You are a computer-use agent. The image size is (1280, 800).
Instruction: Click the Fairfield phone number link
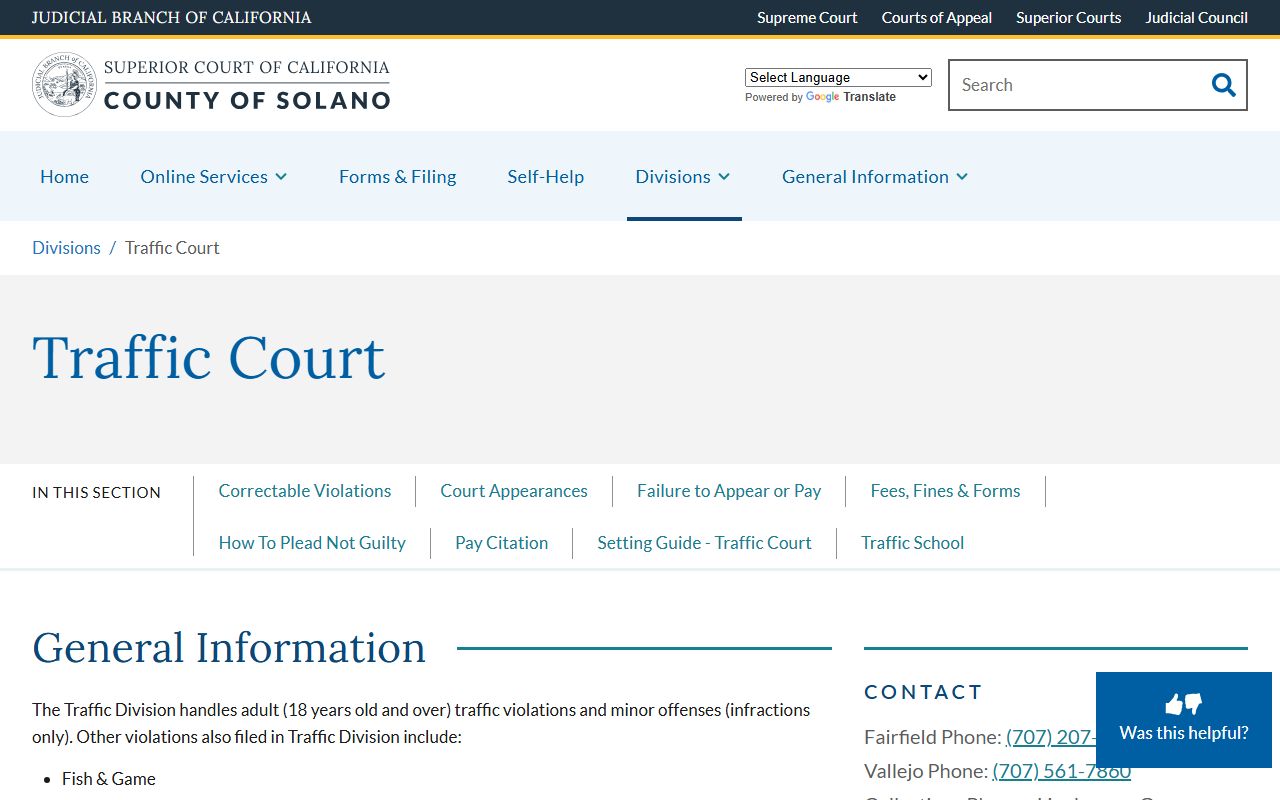1050,737
